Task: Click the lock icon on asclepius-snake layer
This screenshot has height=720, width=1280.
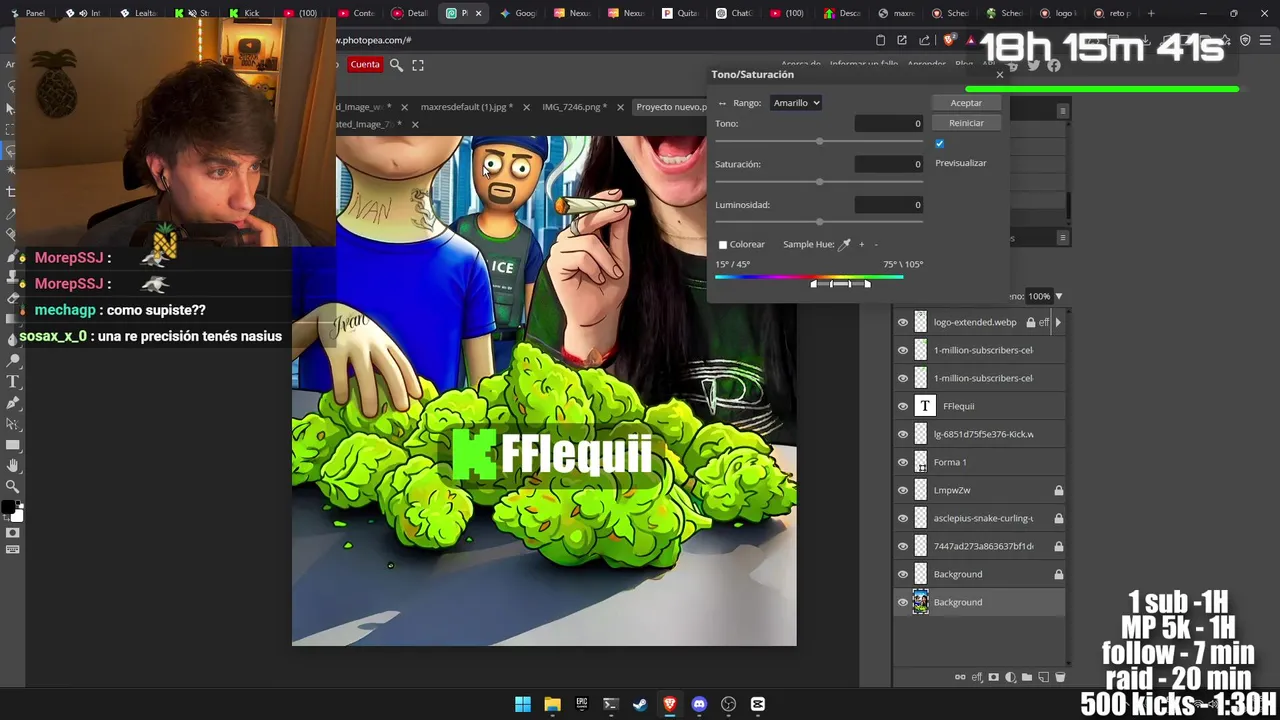Action: [1058, 518]
